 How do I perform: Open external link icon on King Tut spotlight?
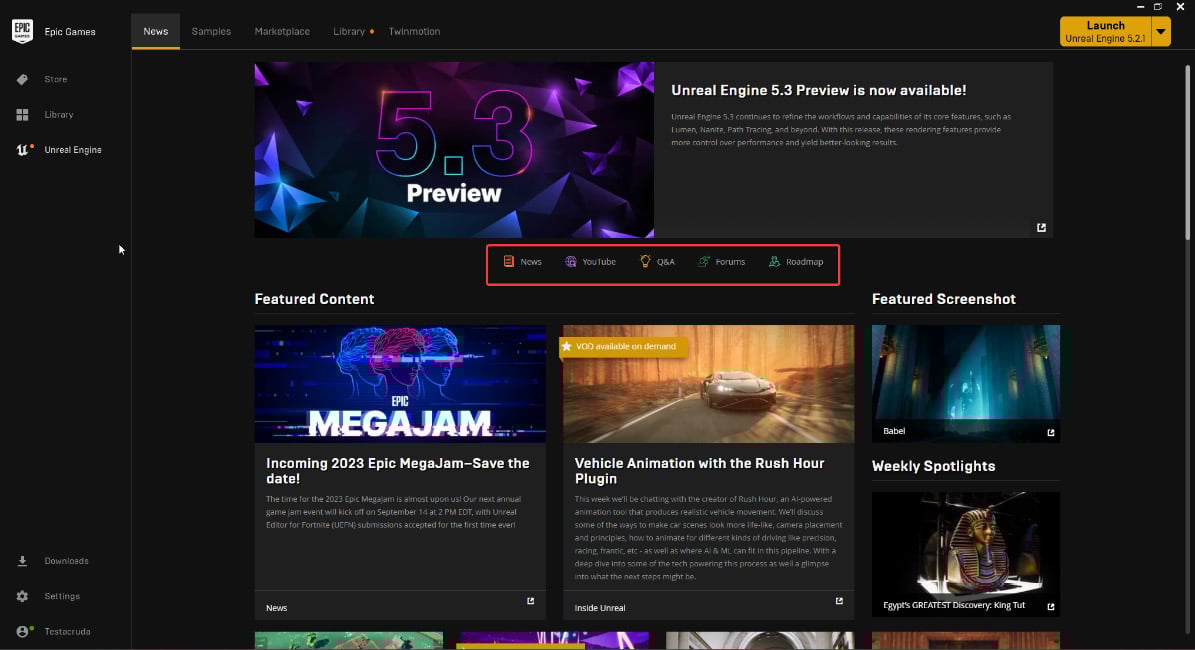1051,607
